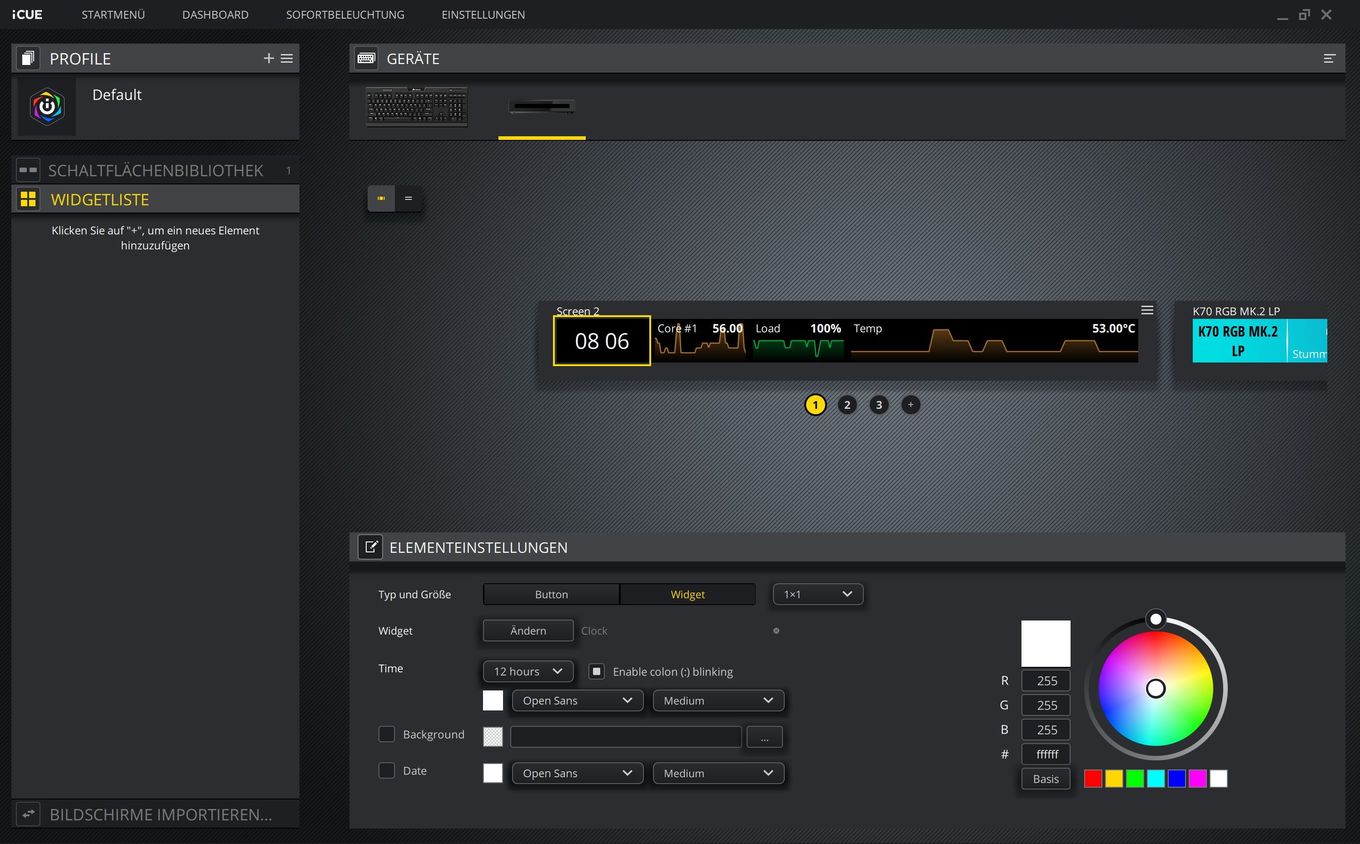
Task: Pick the magenta preset swatch
Action: point(1198,779)
